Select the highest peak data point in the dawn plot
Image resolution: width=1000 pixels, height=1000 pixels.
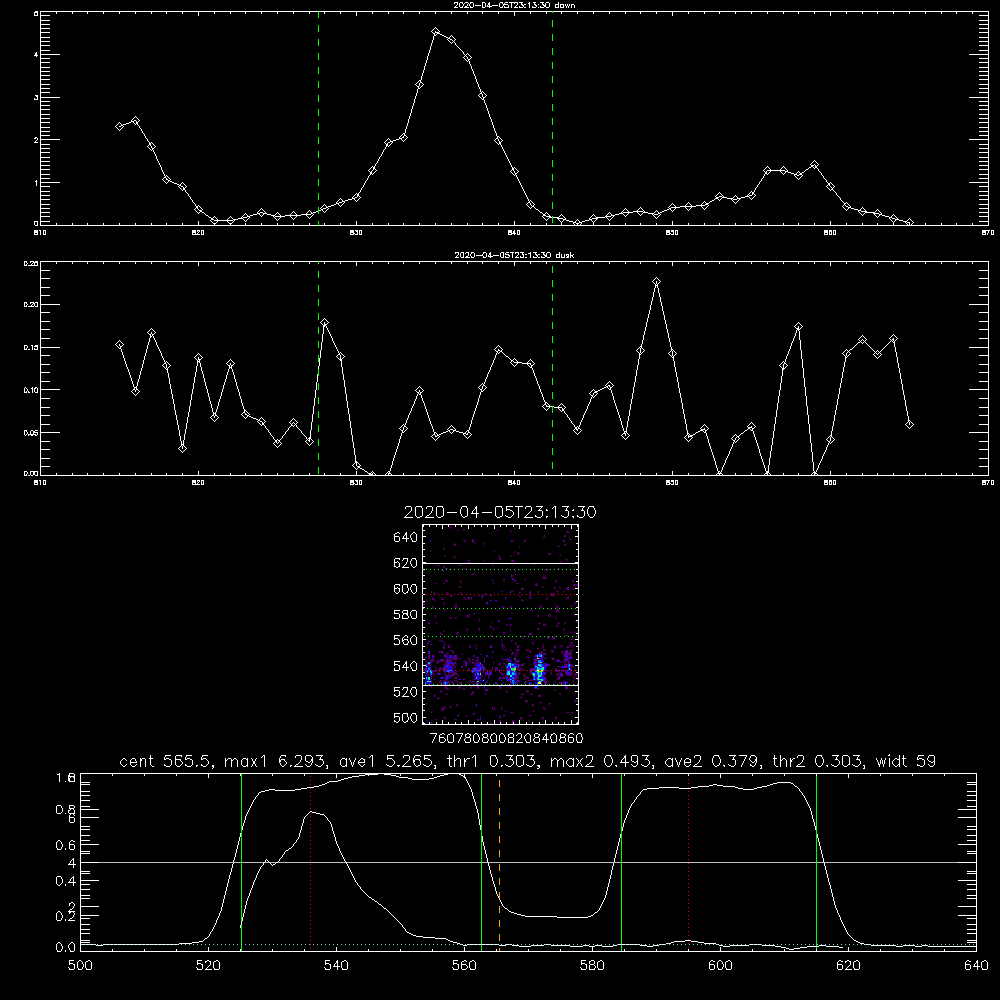click(436, 31)
